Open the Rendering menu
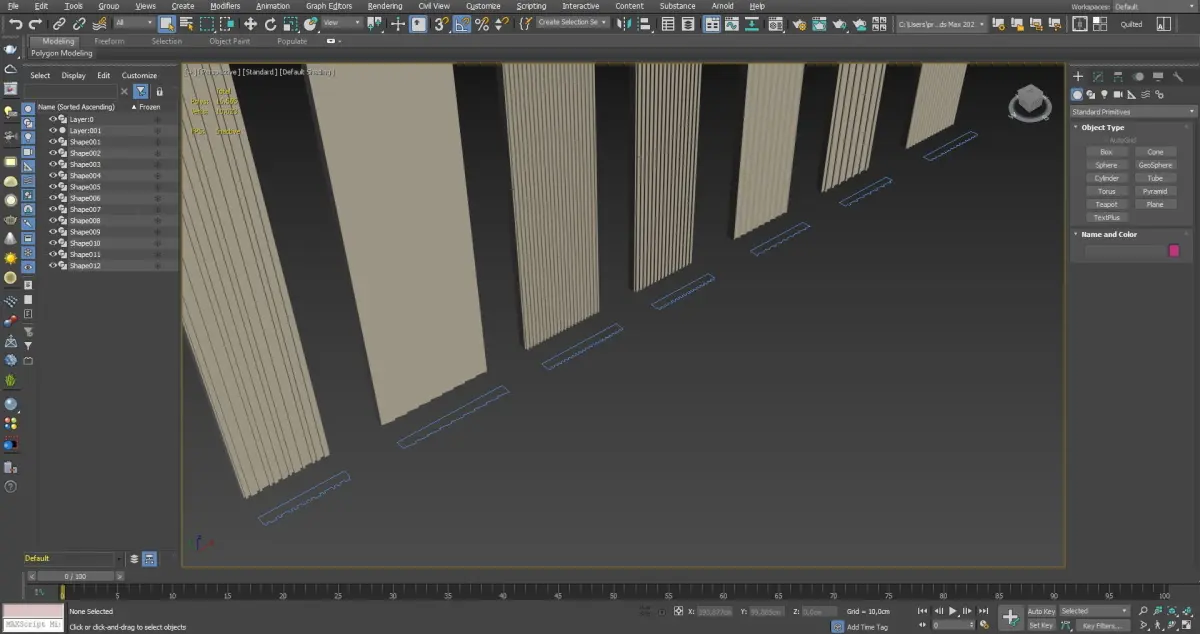Image resolution: width=1200 pixels, height=634 pixels. point(385,6)
